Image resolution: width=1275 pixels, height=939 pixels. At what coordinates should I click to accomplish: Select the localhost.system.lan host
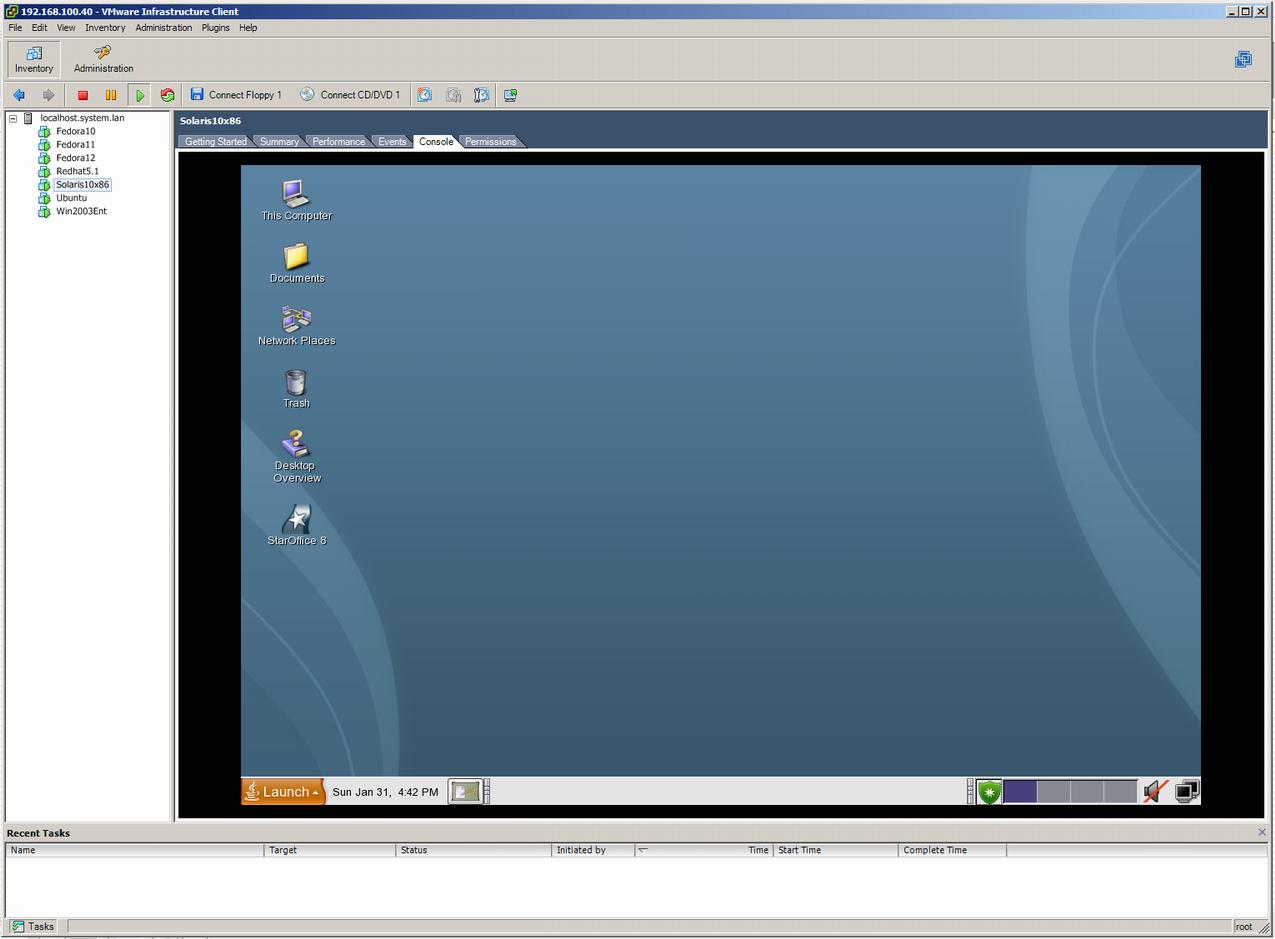pyautogui.click(x=82, y=118)
